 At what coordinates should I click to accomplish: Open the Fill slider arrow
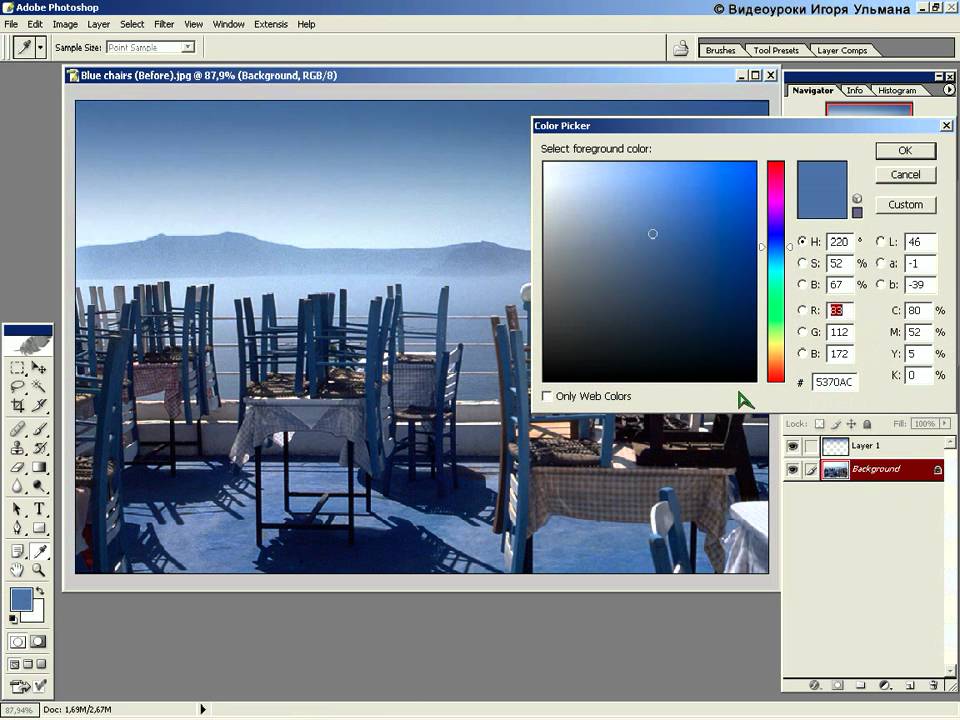click(945, 424)
